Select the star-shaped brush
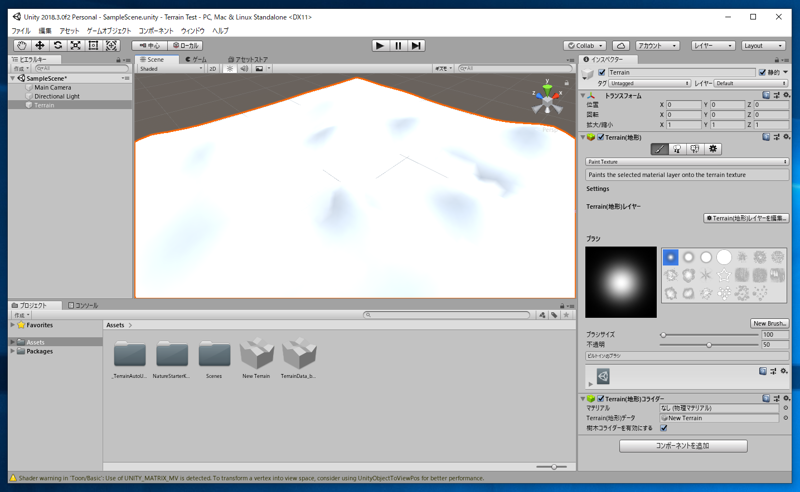The image size is (800, 492). (723, 276)
